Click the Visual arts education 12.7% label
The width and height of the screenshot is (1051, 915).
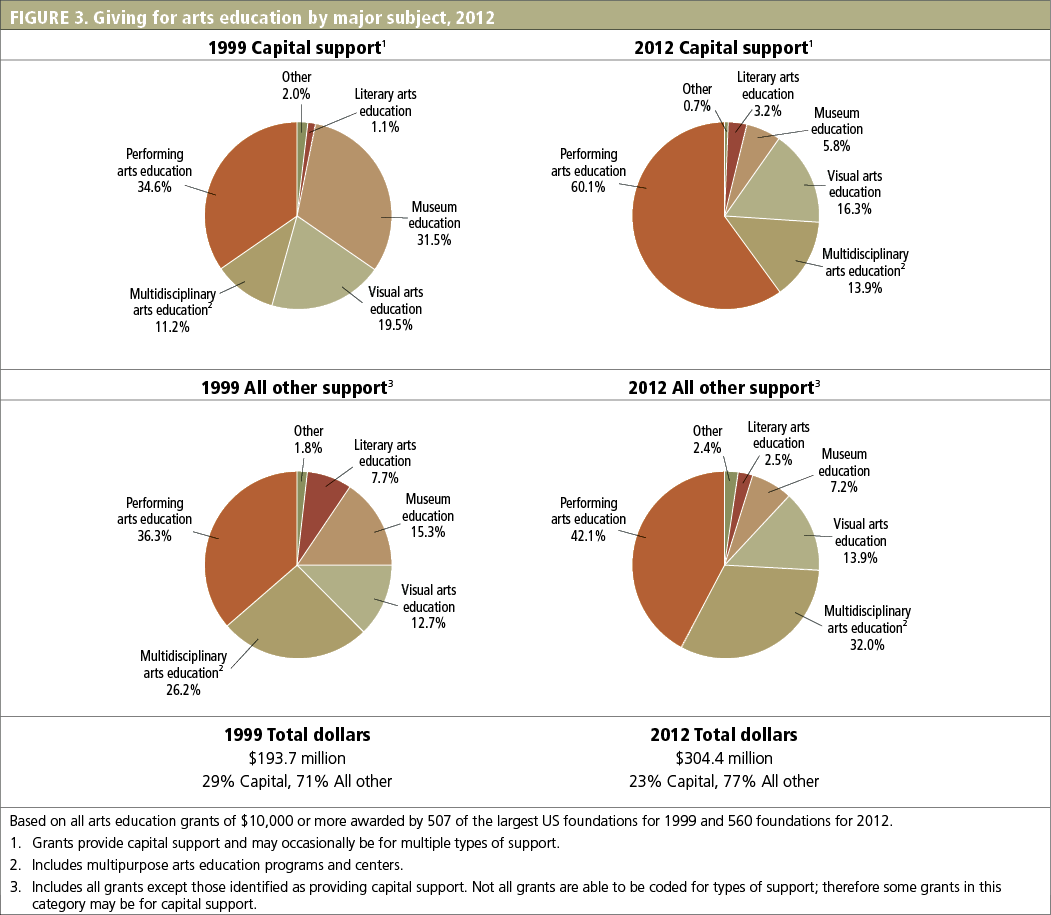[x=429, y=607]
